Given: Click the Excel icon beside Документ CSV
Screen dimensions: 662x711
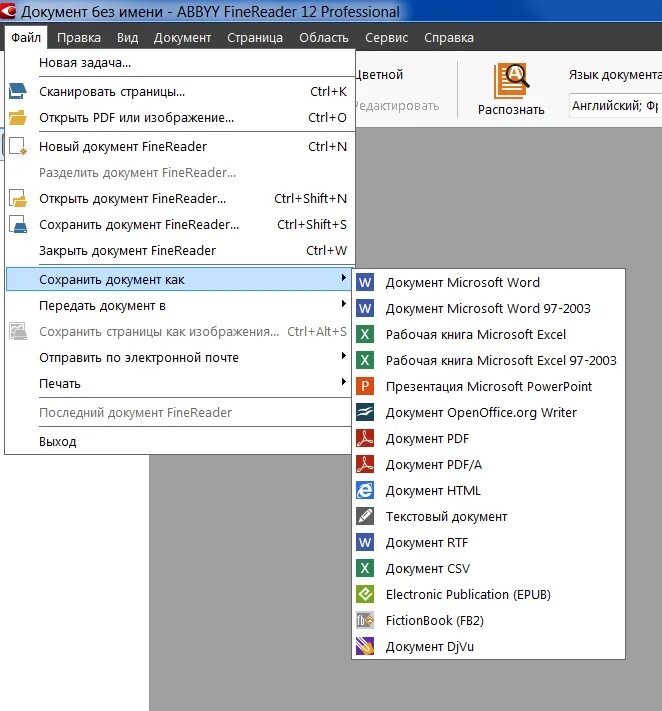Looking at the screenshot, I should 365,568.
